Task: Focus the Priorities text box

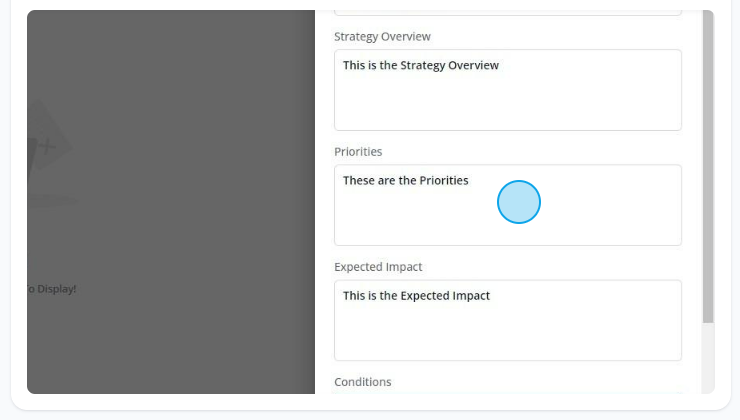Action: [508, 205]
